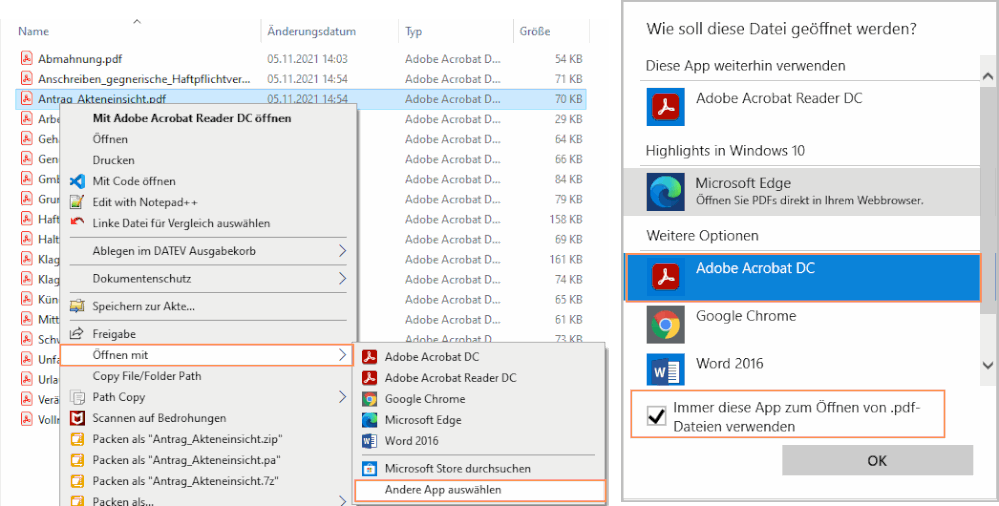Click the Visual Studio Code icon in context menu
999x506 pixels.
77,181
